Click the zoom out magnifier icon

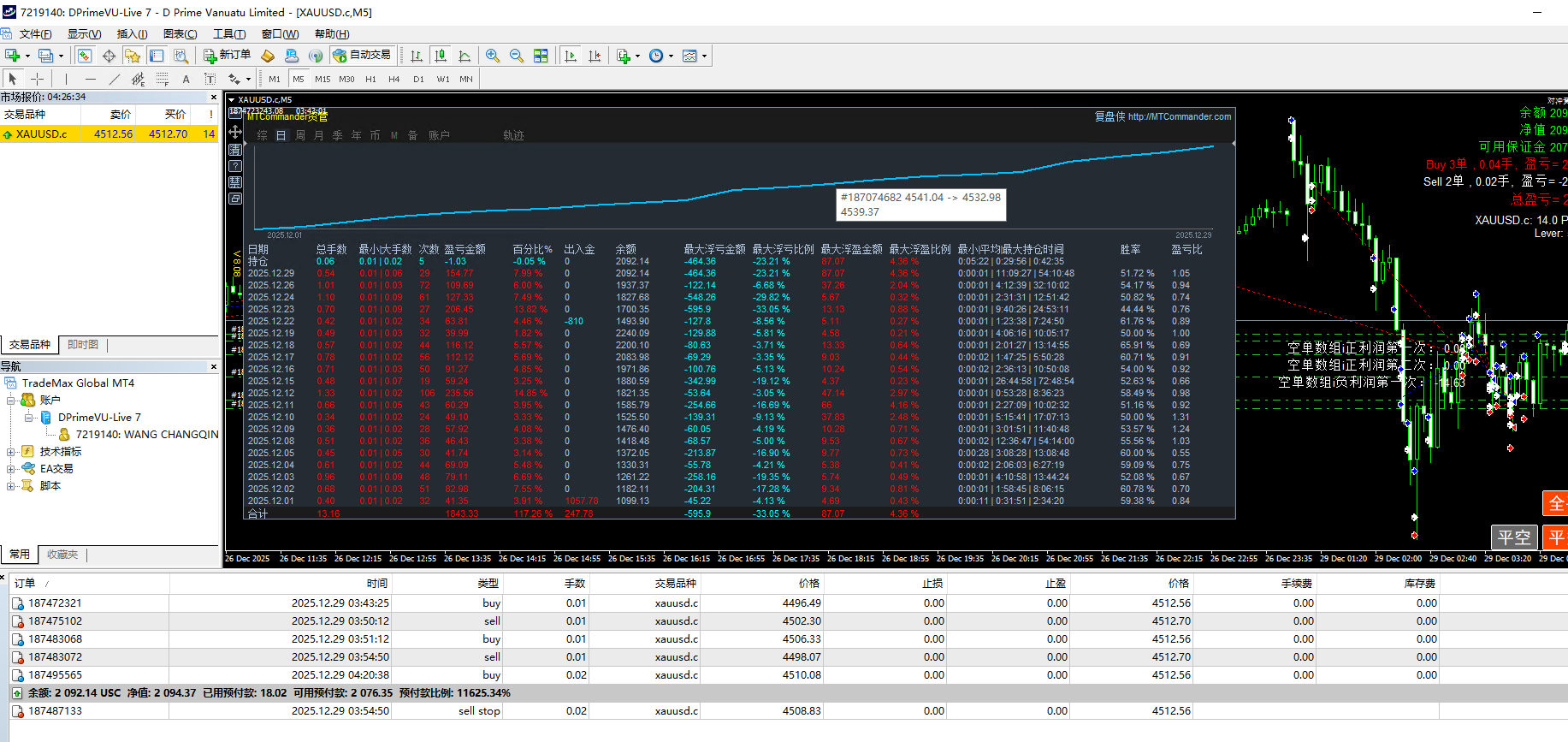click(517, 56)
